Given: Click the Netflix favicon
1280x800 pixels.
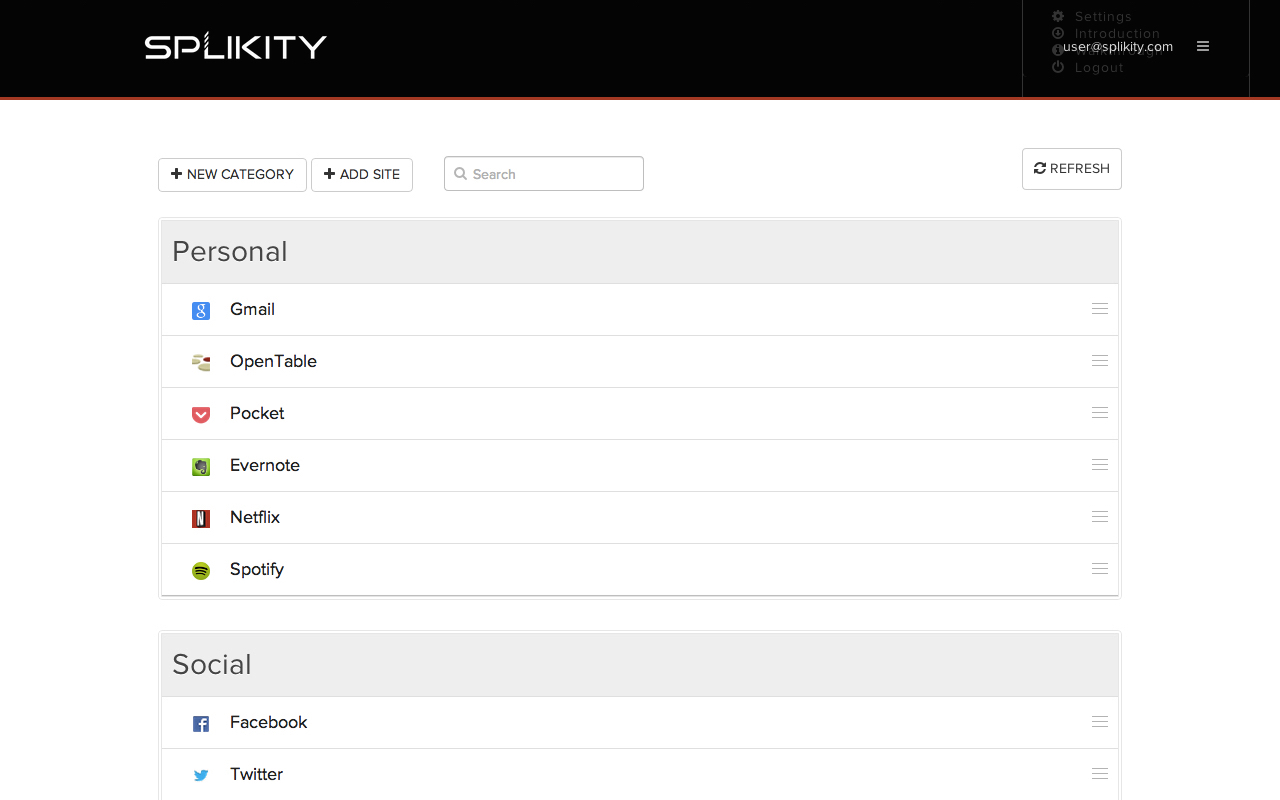Looking at the screenshot, I should [x=201, y=519].
